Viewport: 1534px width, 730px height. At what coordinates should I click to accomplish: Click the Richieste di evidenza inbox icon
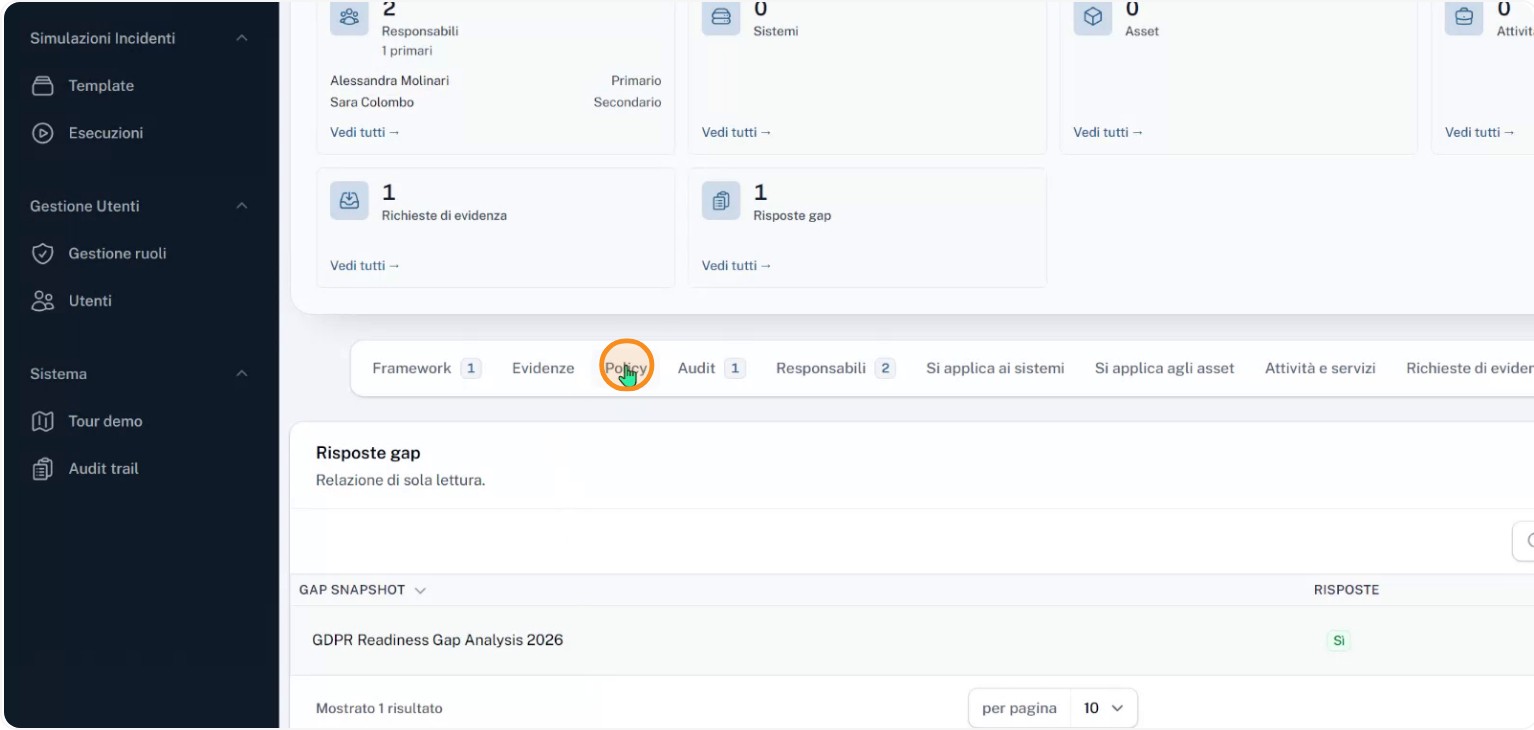pos(349,201)
